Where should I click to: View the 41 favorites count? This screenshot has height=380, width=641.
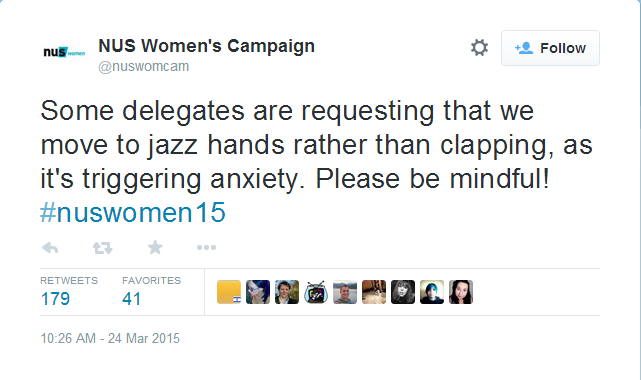tap(131, 299)
